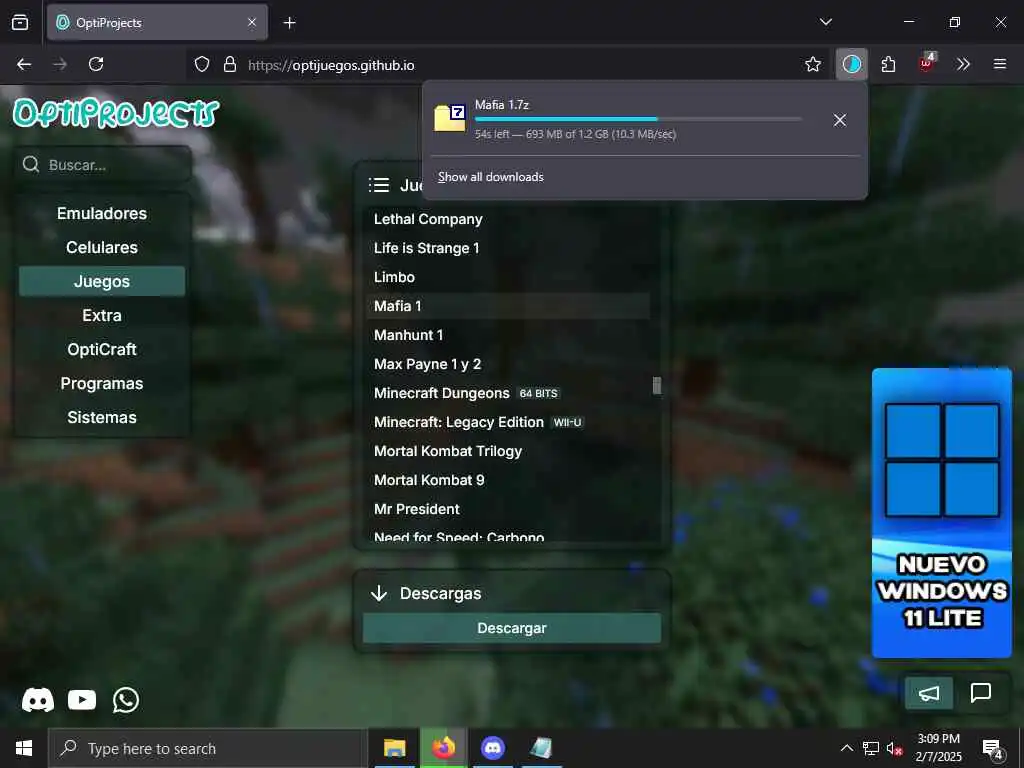The width and height of the screenshot is (1024, 768).
Task: Open the YouTube channel icon
Action: 82,700
